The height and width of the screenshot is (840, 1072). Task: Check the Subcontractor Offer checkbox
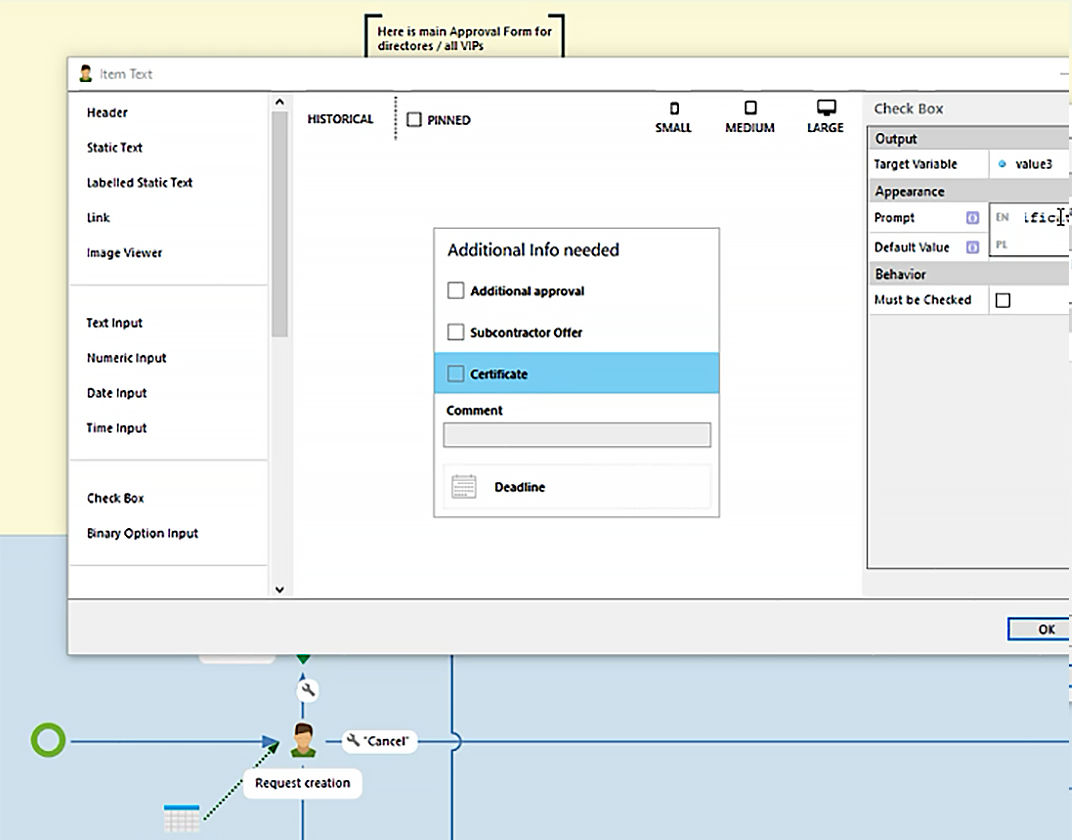(x=456, y=333)
